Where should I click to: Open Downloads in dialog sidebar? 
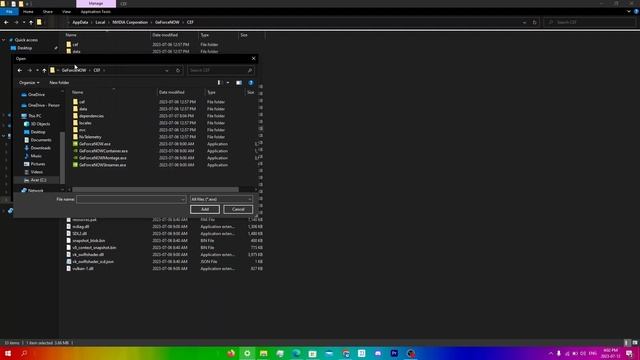coord(40,148)
